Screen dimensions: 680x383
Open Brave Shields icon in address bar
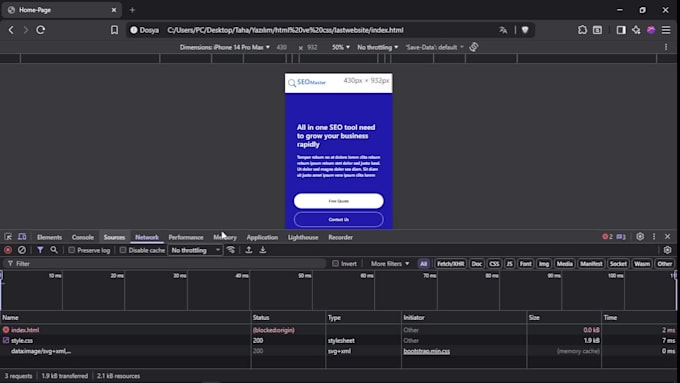(525, 30)
